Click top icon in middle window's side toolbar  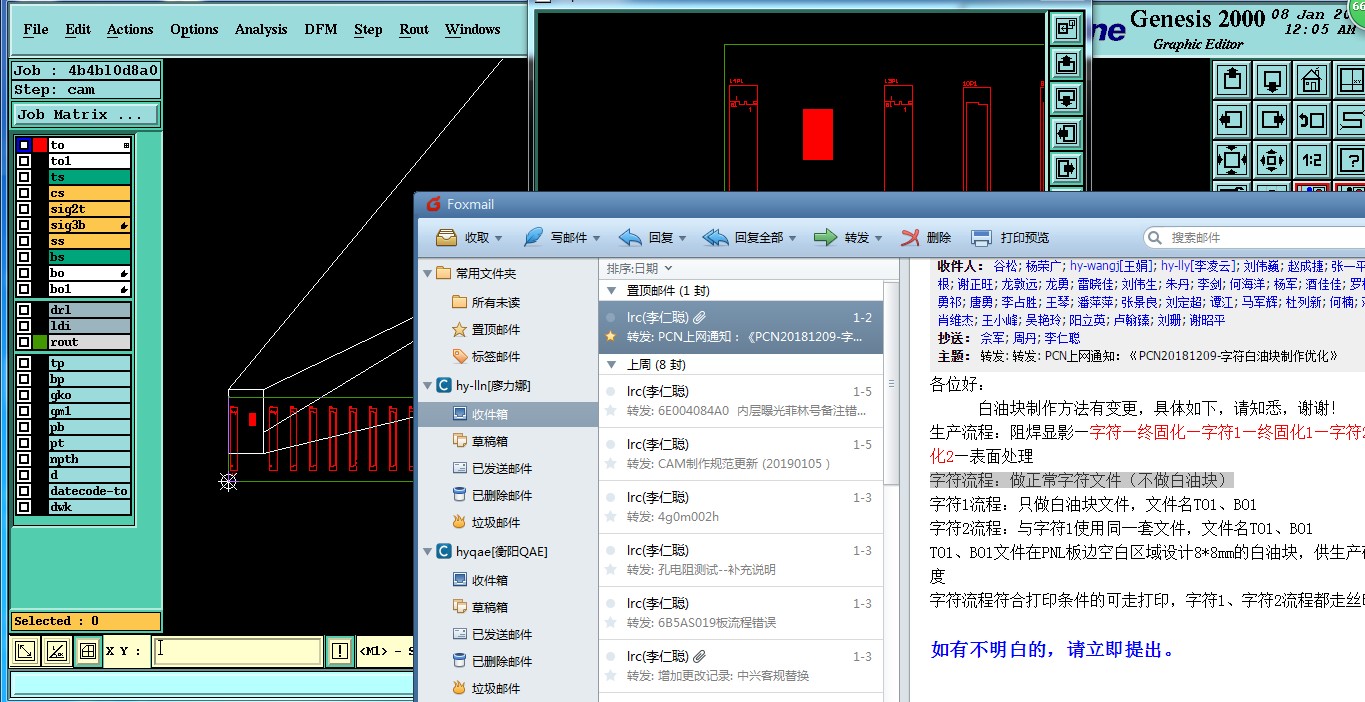1067,29
